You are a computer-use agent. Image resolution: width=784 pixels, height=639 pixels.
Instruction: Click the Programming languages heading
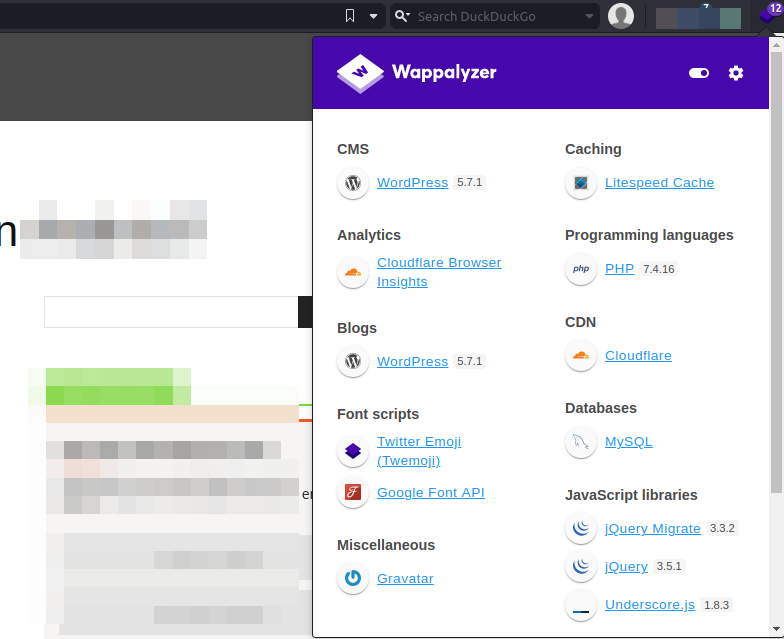pos(649,235)
